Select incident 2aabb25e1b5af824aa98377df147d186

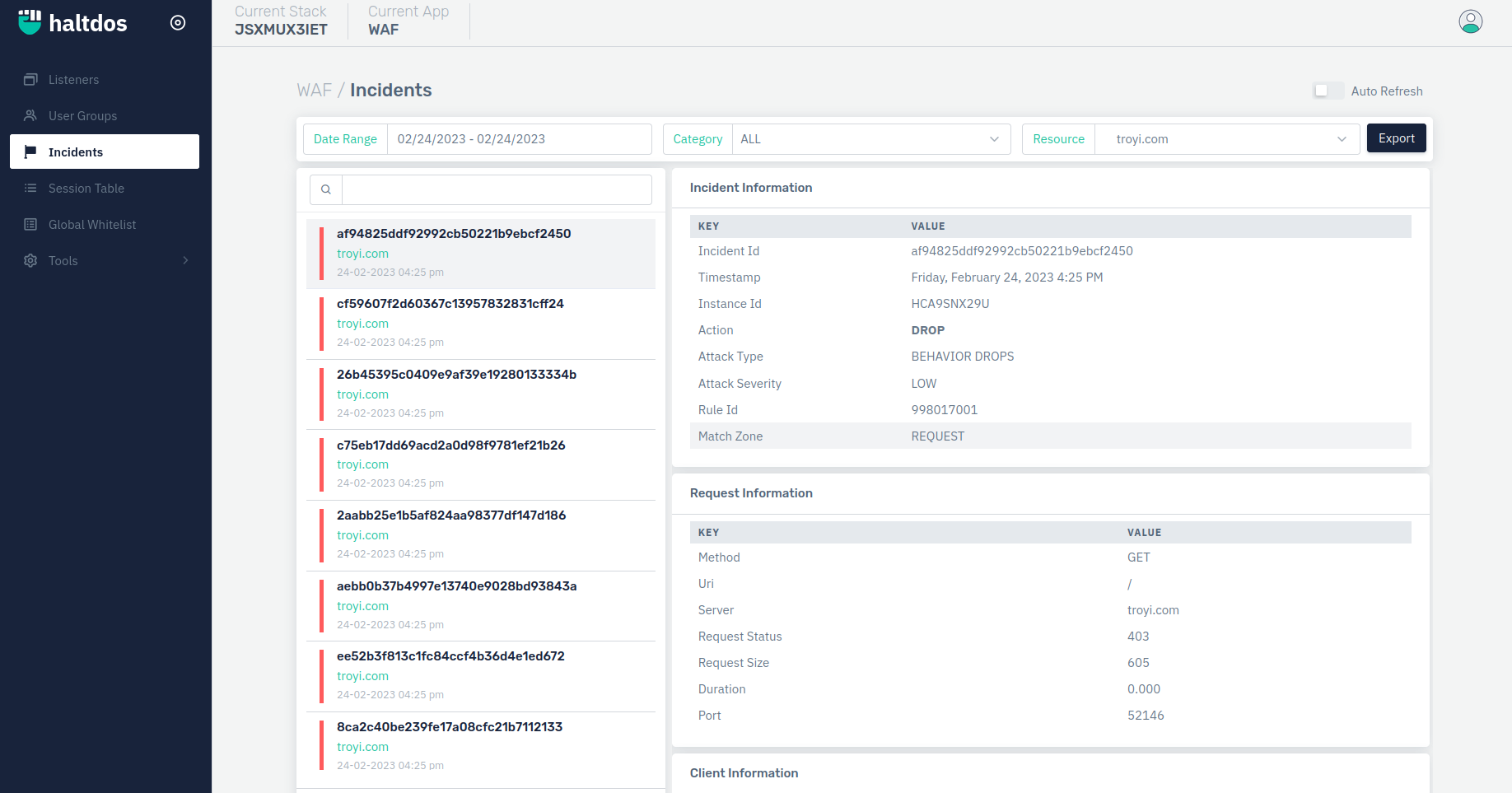point(481,535)
